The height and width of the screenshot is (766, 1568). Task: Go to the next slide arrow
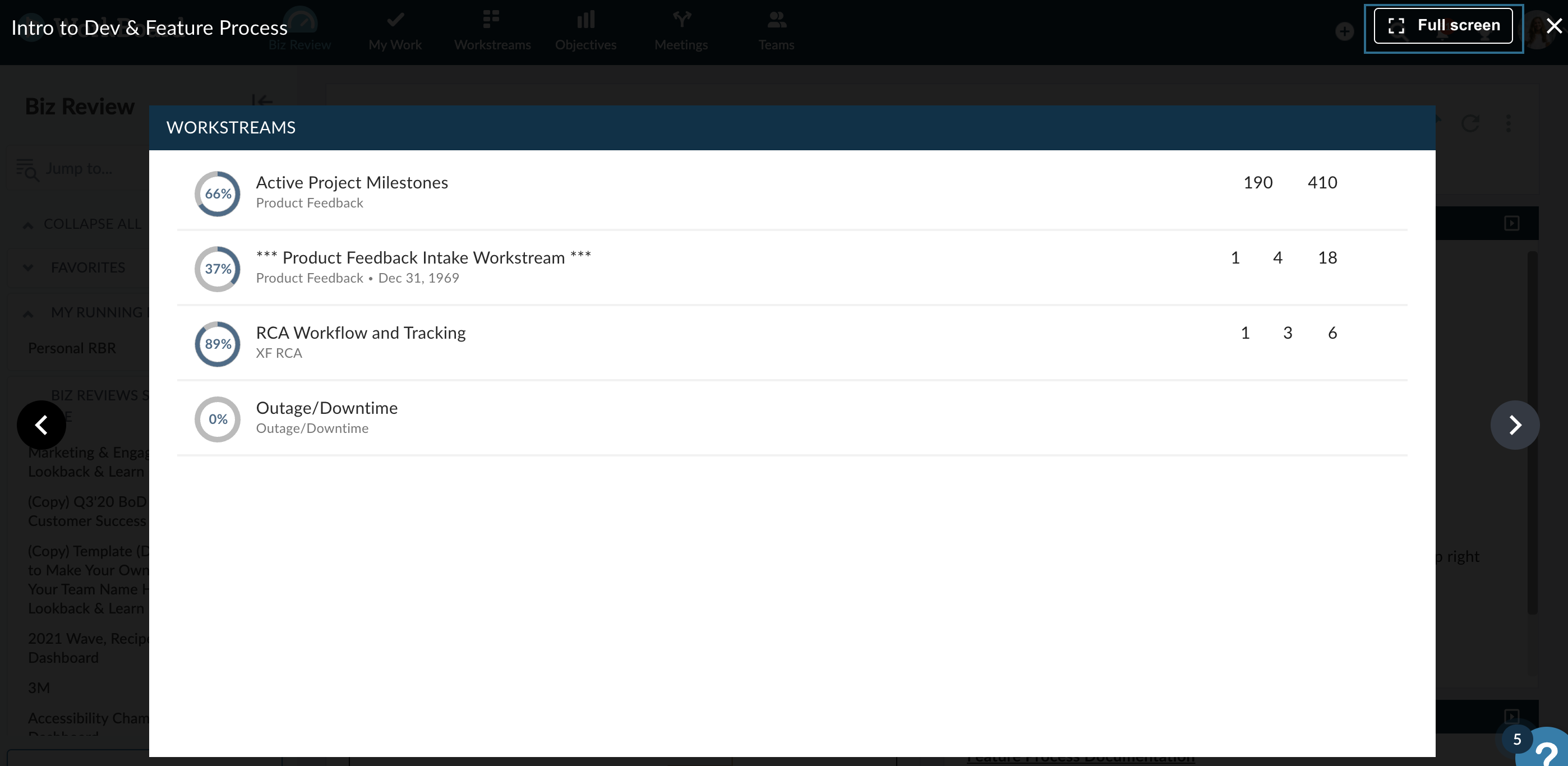(1514, 424)
